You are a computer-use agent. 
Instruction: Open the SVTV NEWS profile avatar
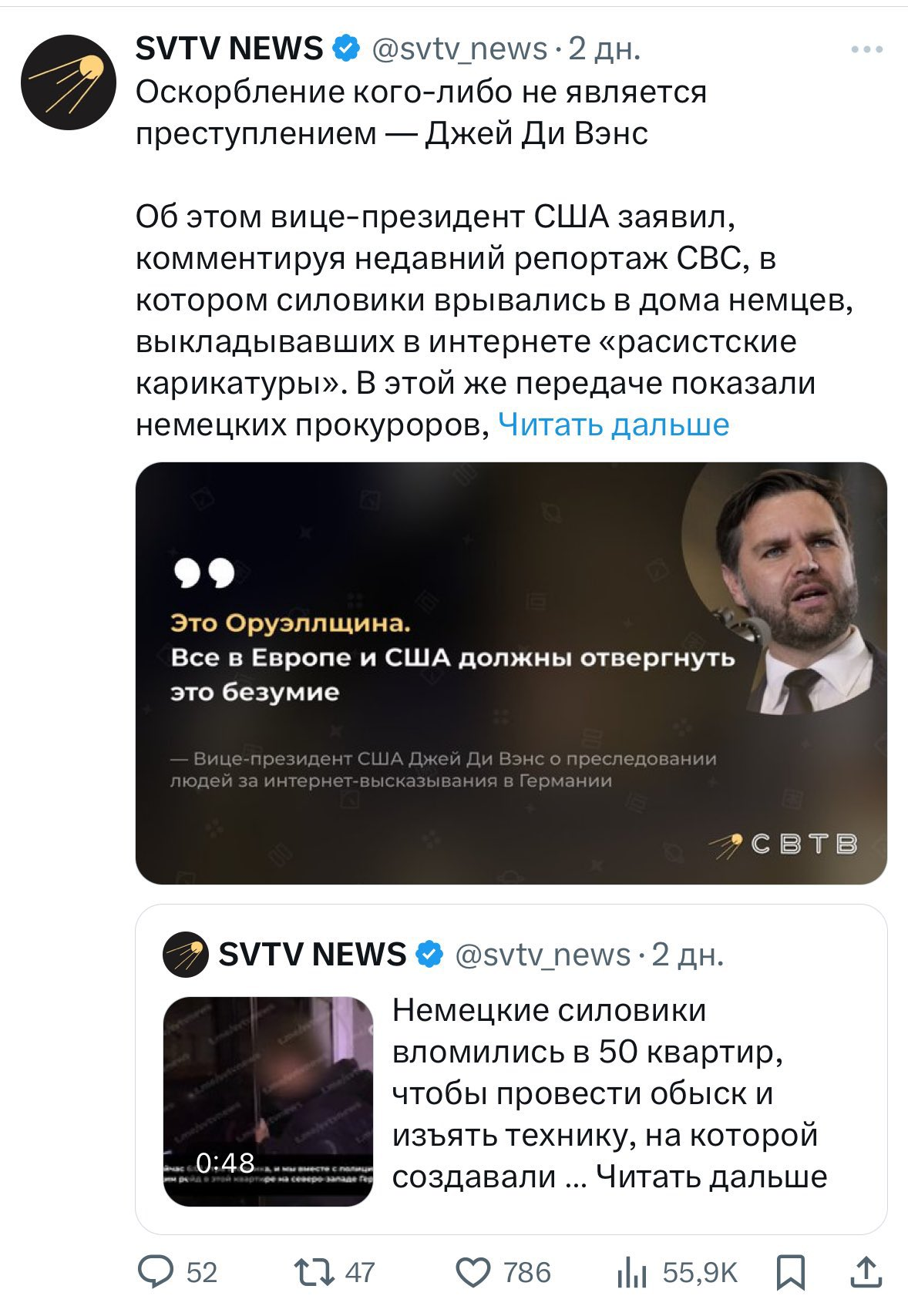(68, 82)
